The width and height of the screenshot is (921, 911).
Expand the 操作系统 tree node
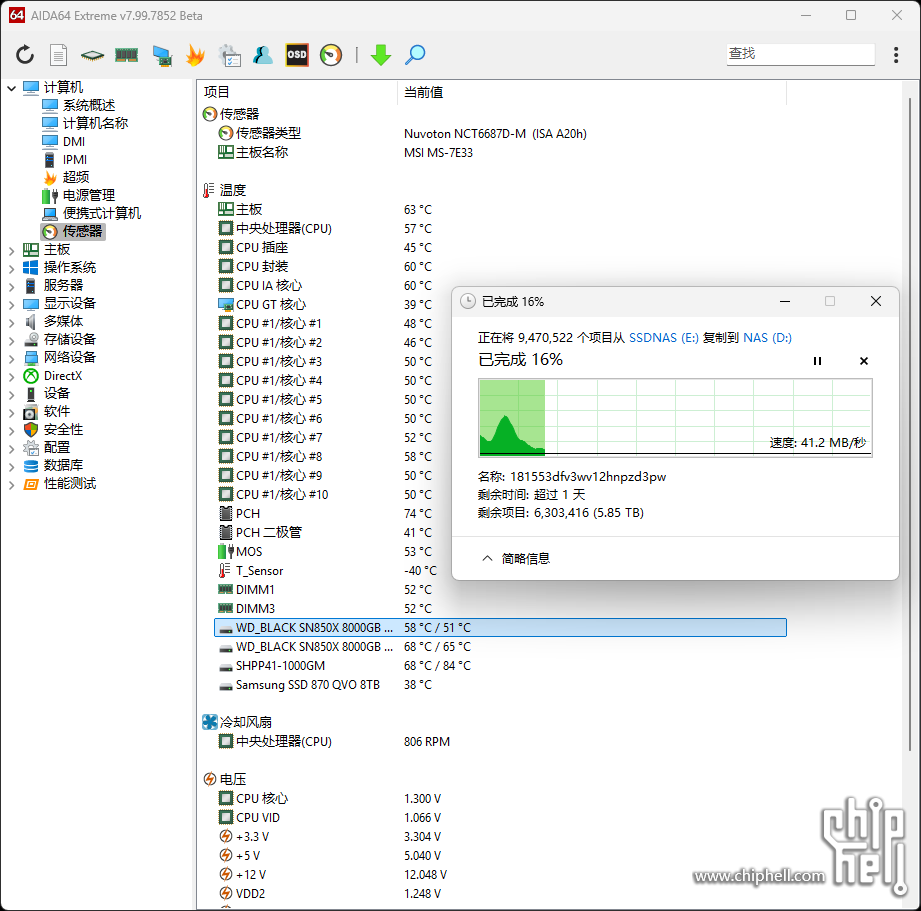click(x=11, y=269)
